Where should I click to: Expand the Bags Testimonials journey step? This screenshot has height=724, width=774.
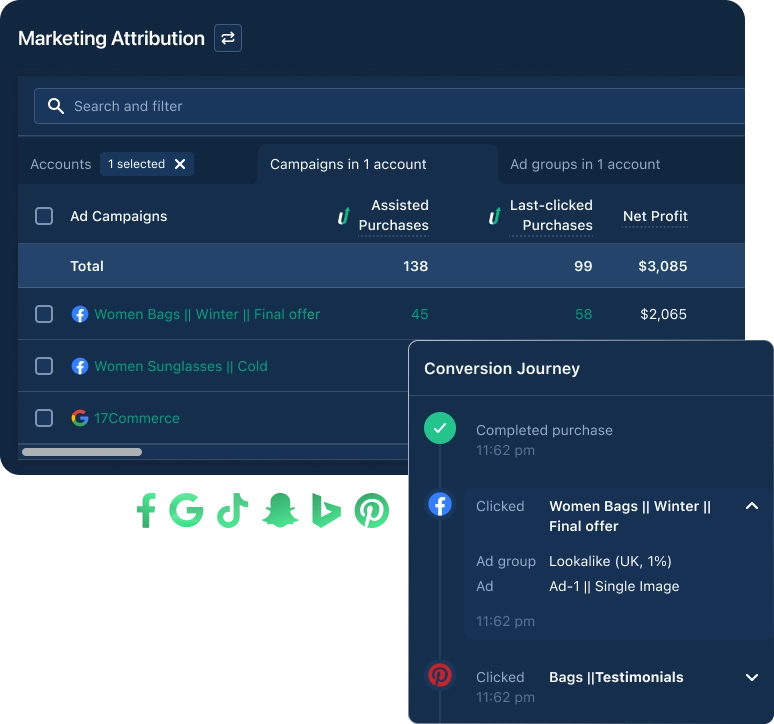coord(752,677)
